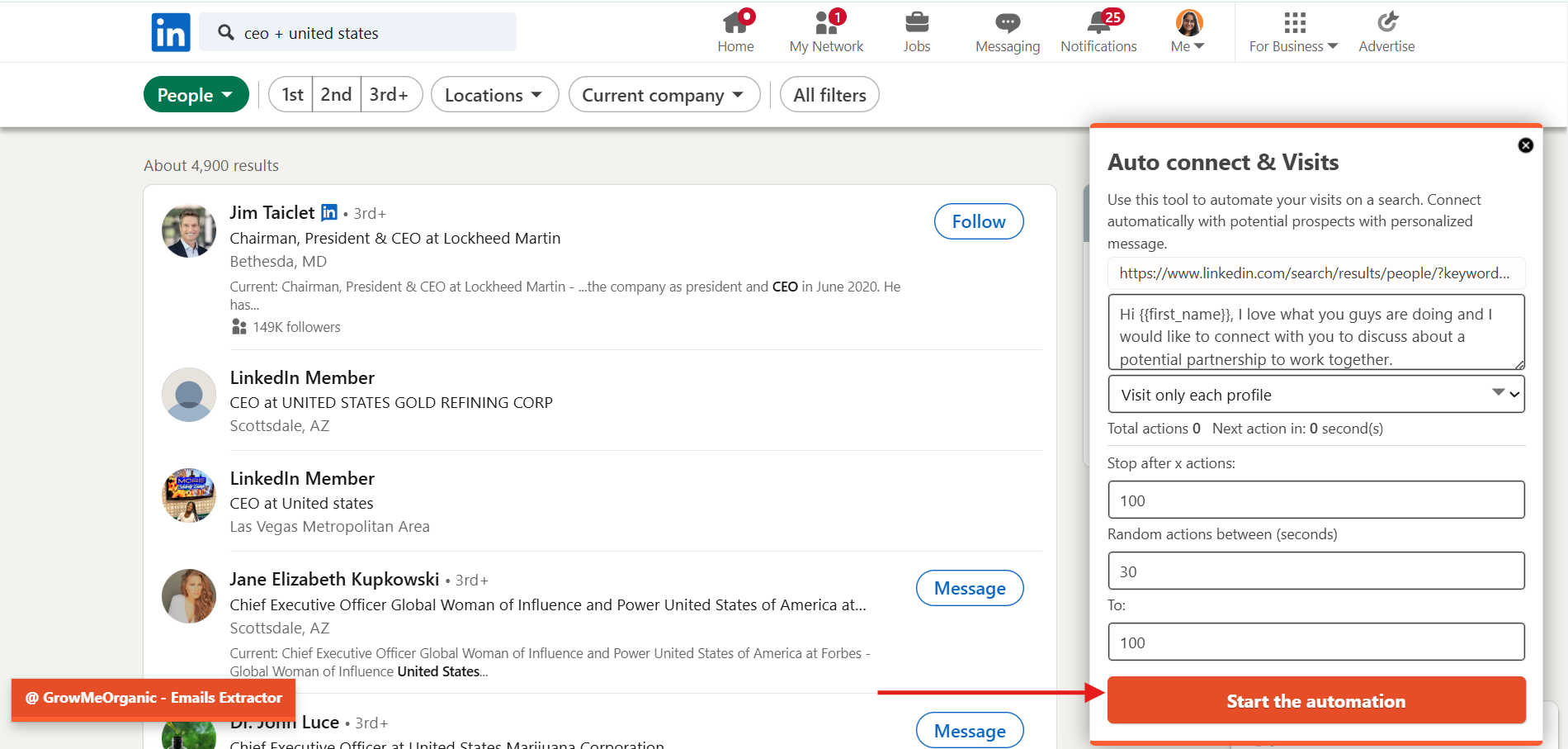Click the 'About 4,900 results' text
Screen dimensions: 1568x749
(x=211, y=165)
